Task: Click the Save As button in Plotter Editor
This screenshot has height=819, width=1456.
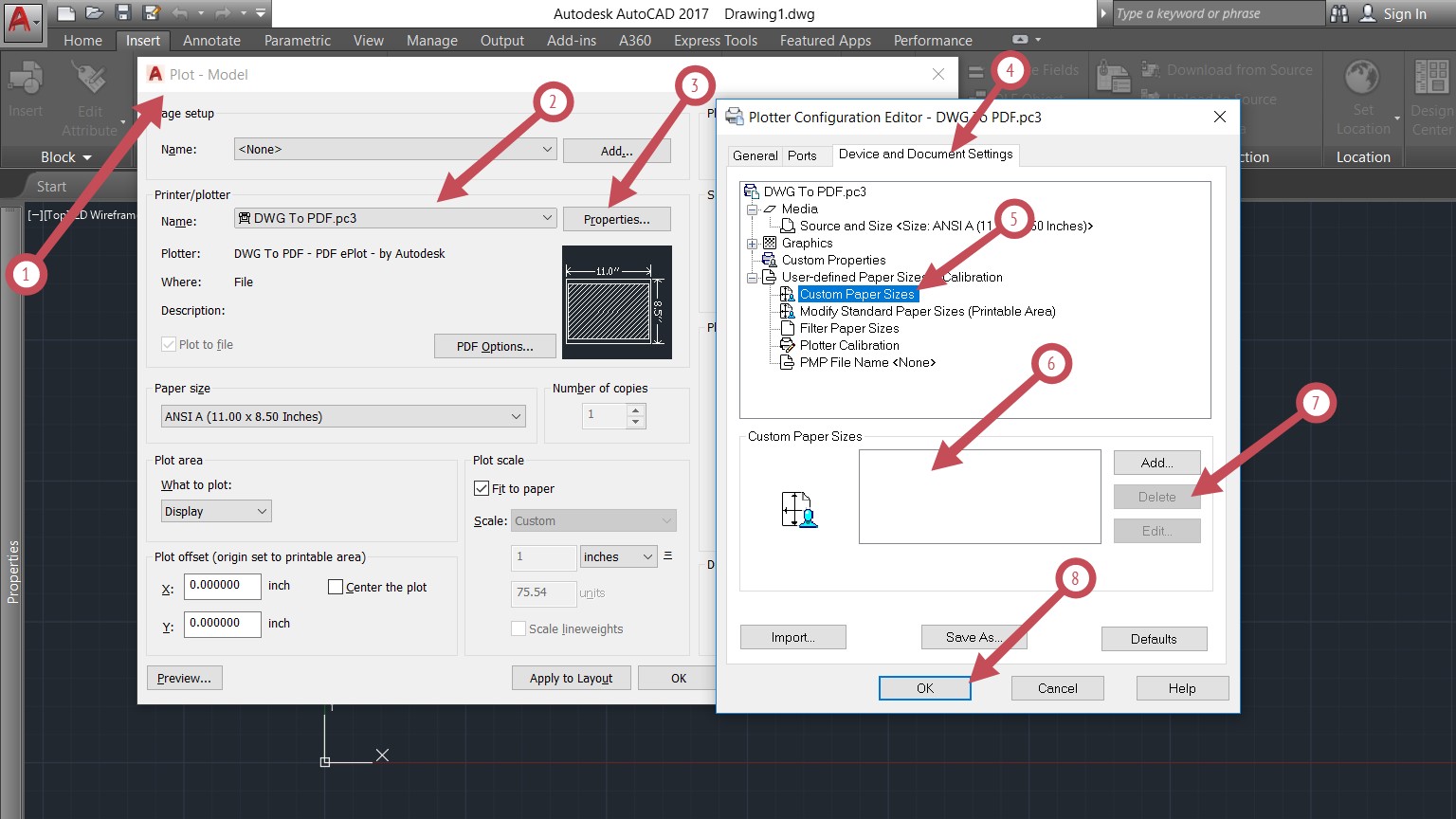Action: point(974,637)
